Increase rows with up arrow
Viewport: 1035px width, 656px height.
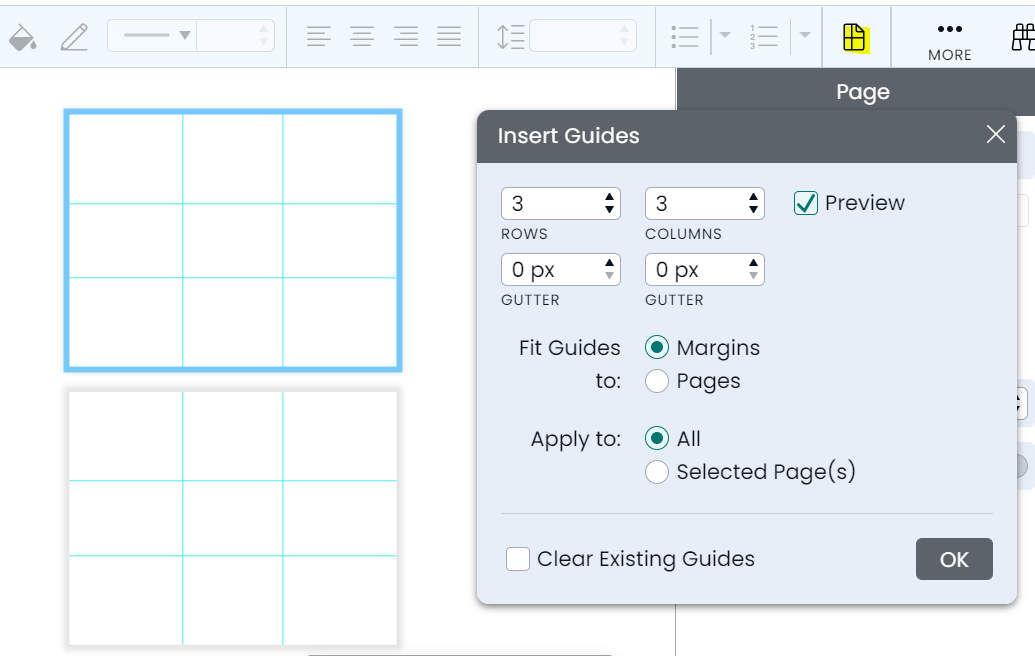[x=609, y=197]
